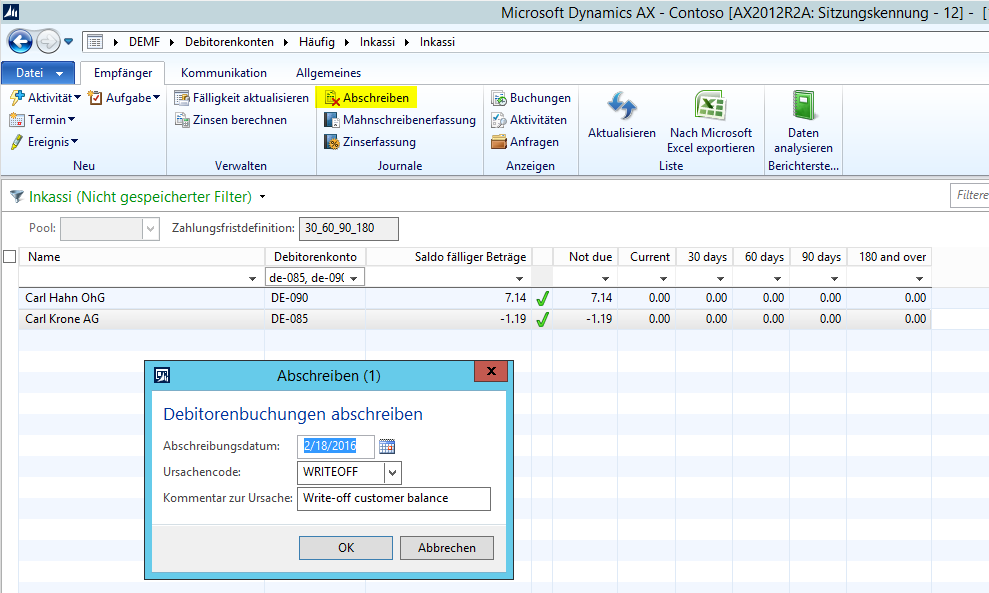Click the back navigation arrow
This screenshot has width=989, height=593.
click(x=19, y=42)
